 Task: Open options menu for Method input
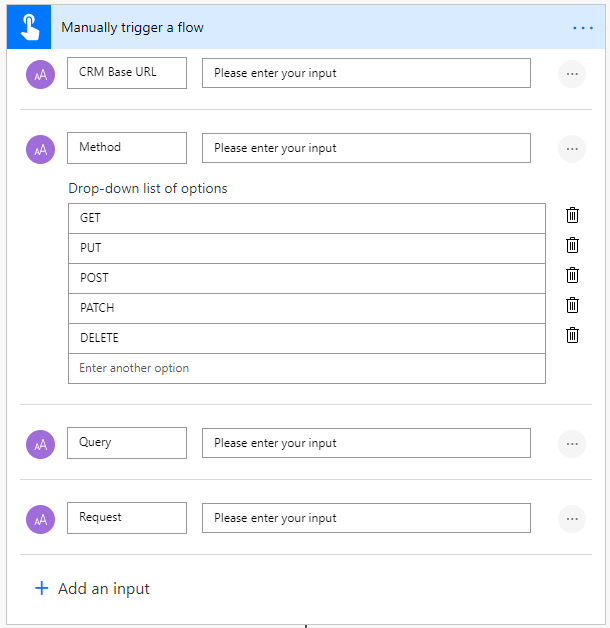pyautogui.click(x=572, y=149)
